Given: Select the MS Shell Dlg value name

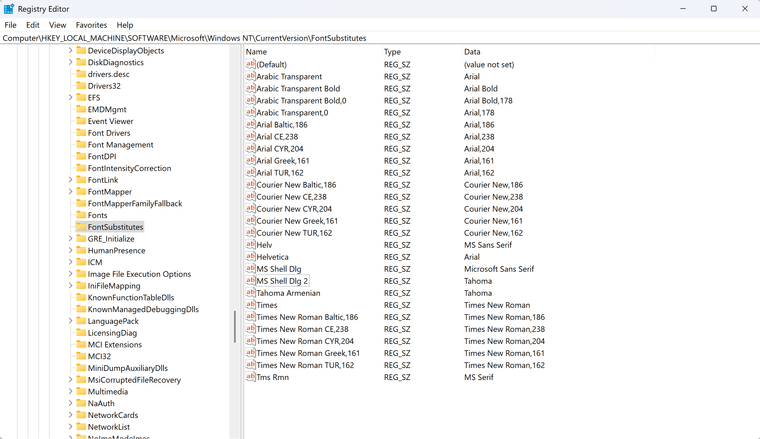Looking at the screenshot, I should (279, 269).
